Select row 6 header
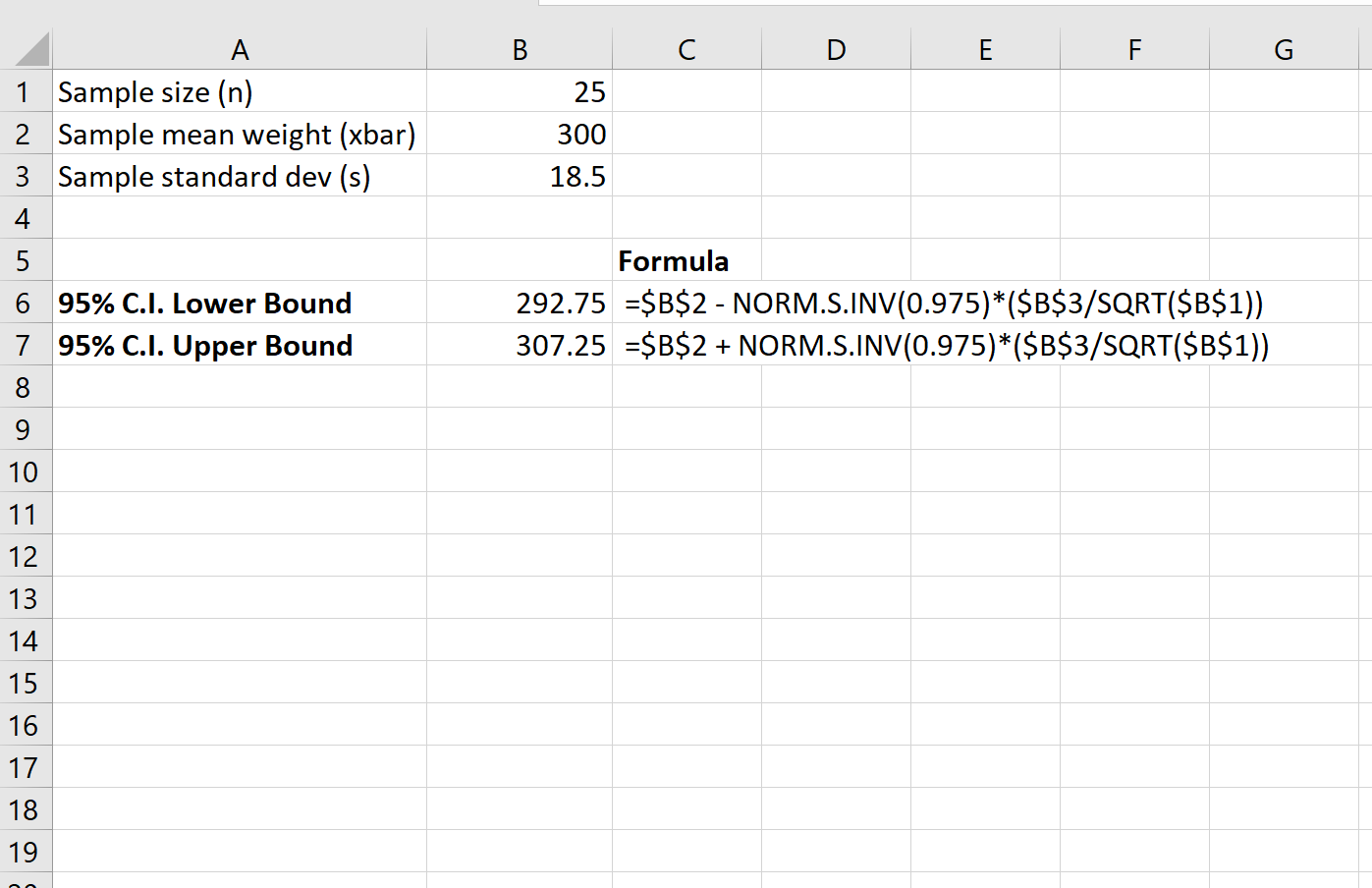 pyautogui.click(x=26, y=303)
